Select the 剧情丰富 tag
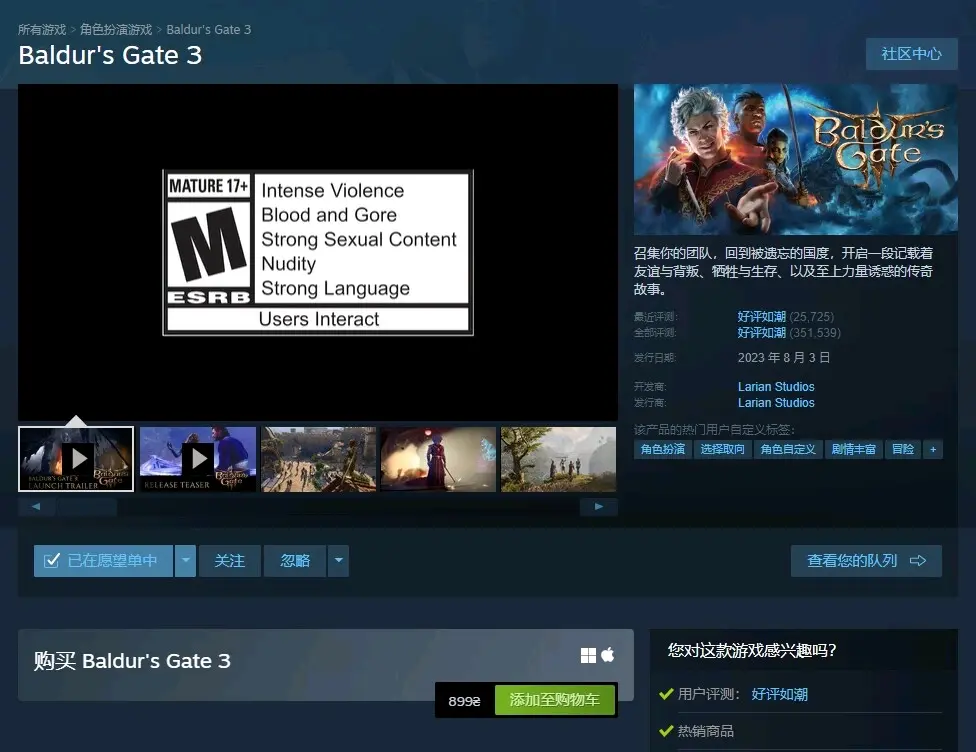 click(x=853, y=449)
